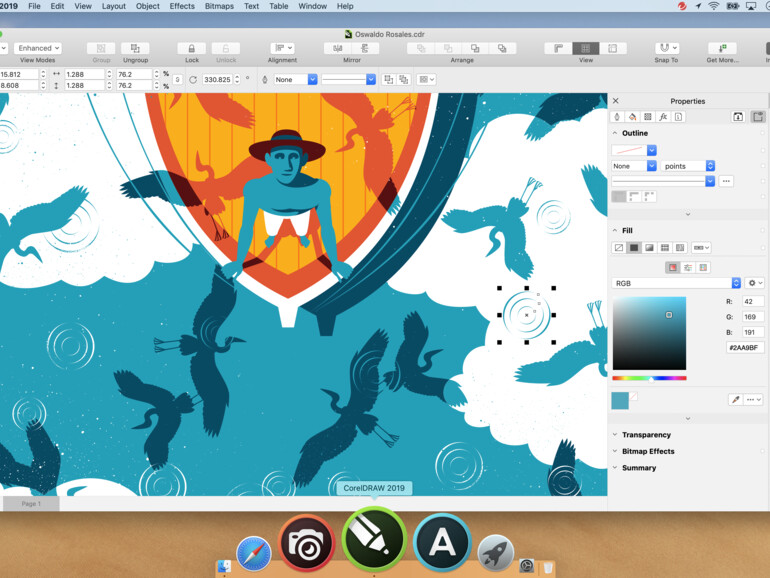Toggle the tabbed view mode icon in Properties
Image resolution: width=770 pixels, height=578 pixels.
tap(758, 117)
